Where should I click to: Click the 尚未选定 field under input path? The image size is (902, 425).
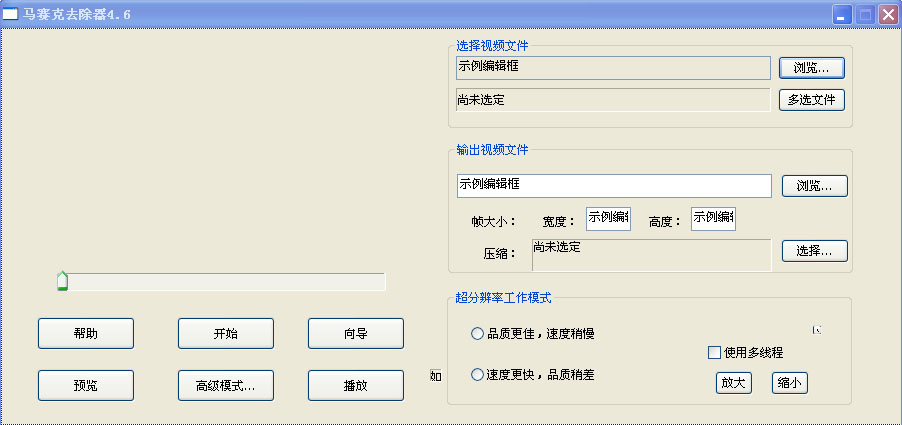tap(613, 99)
